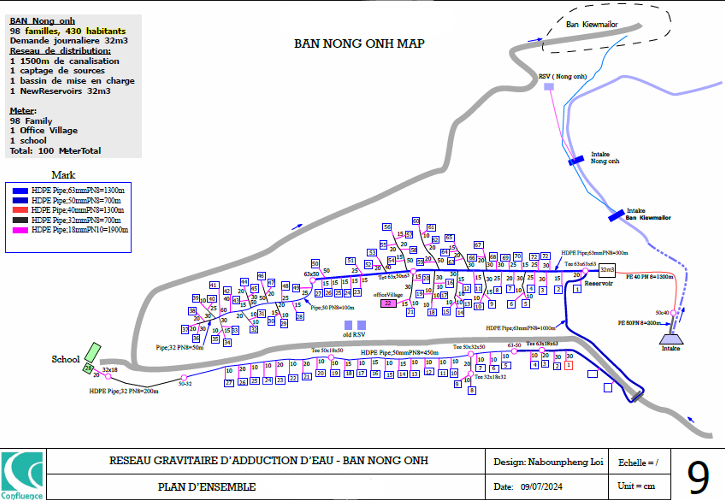This screenshot has height=500, width=725.
Task: Click the Design: Nabounpheng Loi cell
Action: click(550, 462)
